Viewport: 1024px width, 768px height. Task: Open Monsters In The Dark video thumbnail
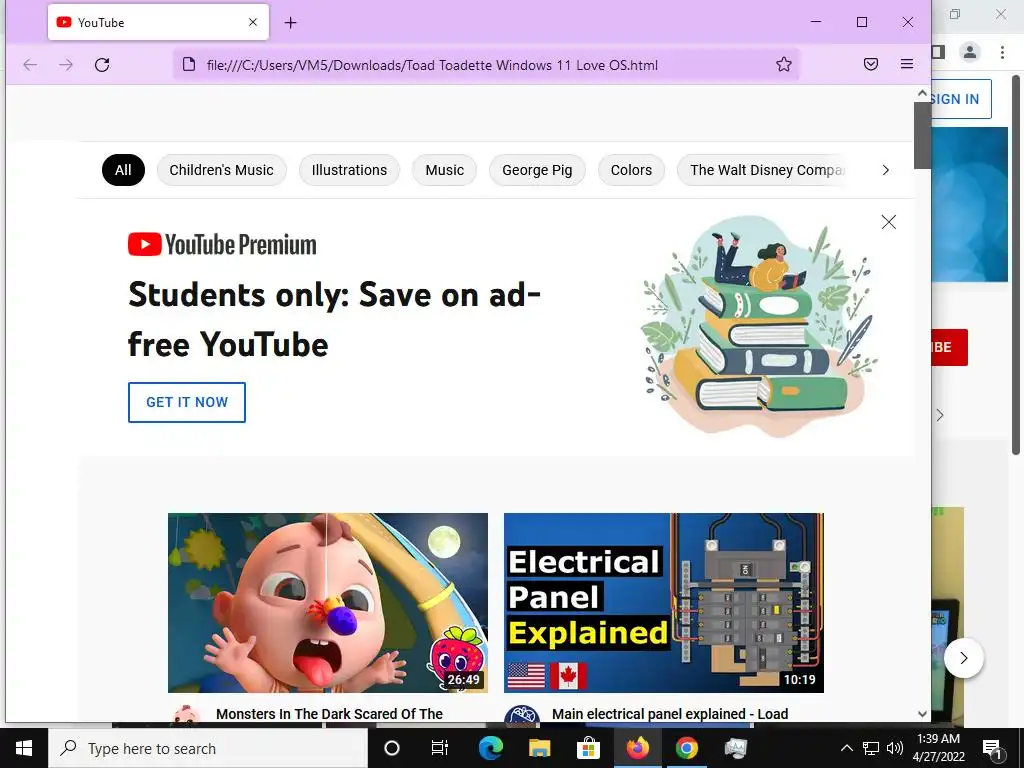pos(328,603)
